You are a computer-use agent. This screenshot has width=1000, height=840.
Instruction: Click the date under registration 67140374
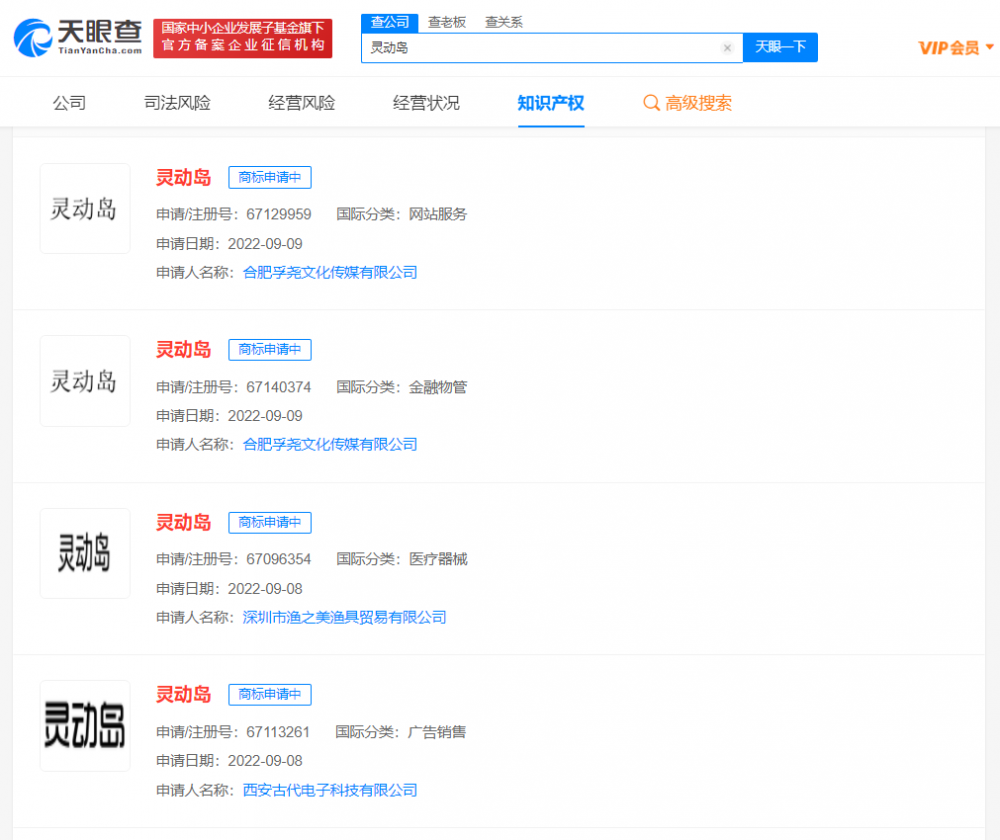pos(265,416)
